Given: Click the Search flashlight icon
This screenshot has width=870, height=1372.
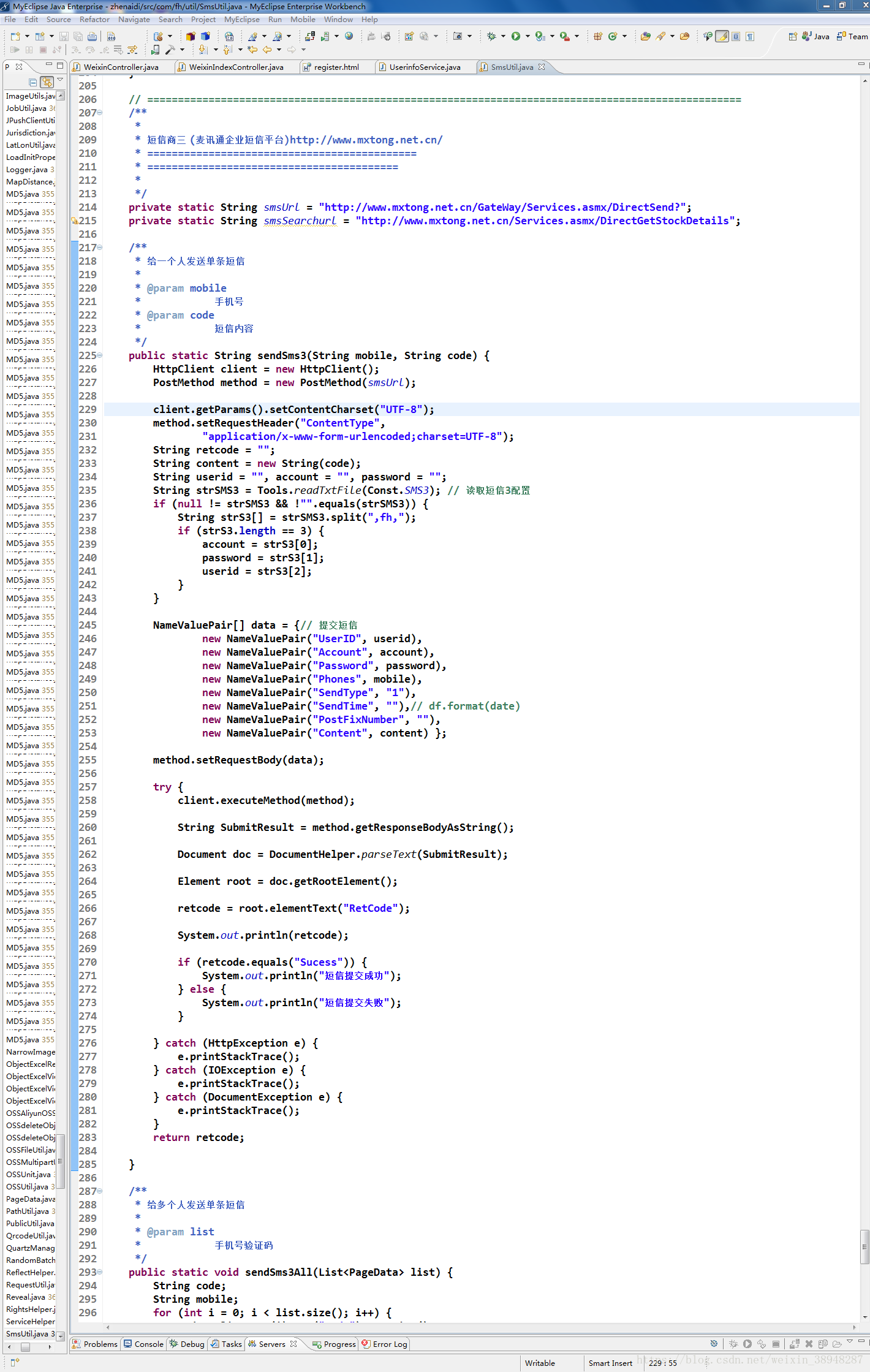Looking at the screenshot, I should (660, 36).
